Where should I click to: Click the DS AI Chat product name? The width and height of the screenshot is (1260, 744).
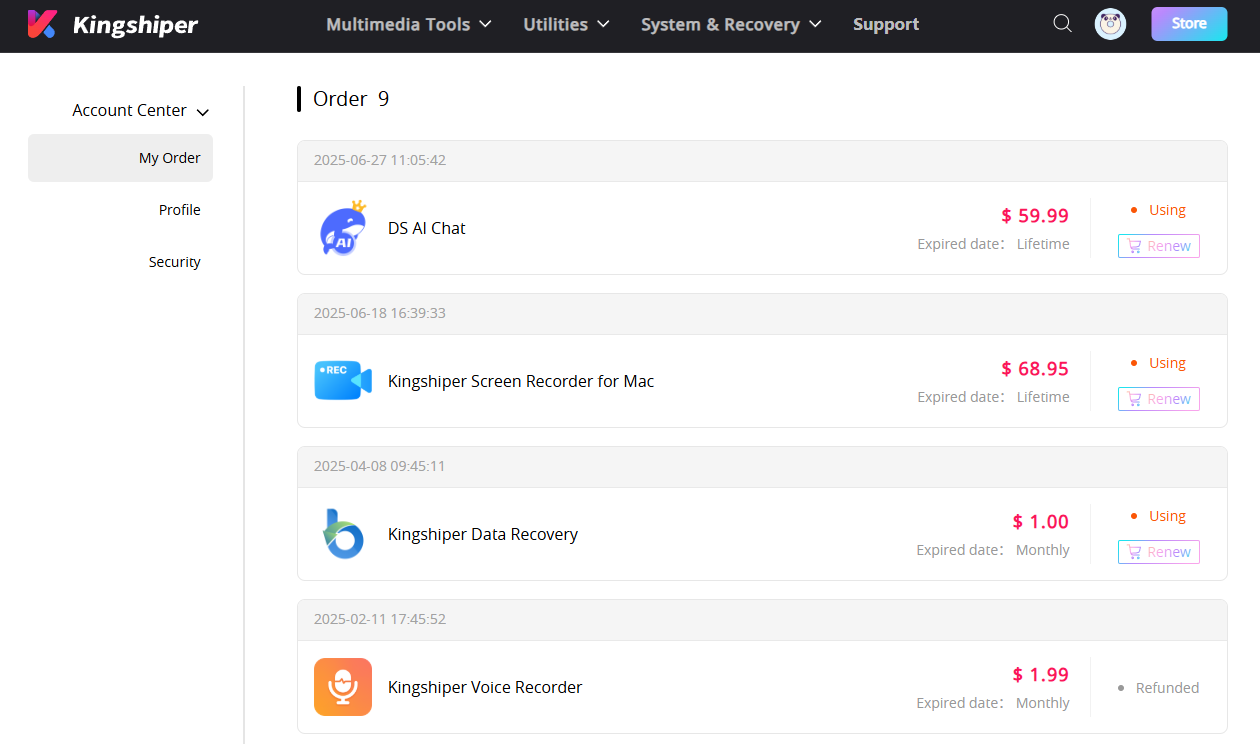pos(427,228)
